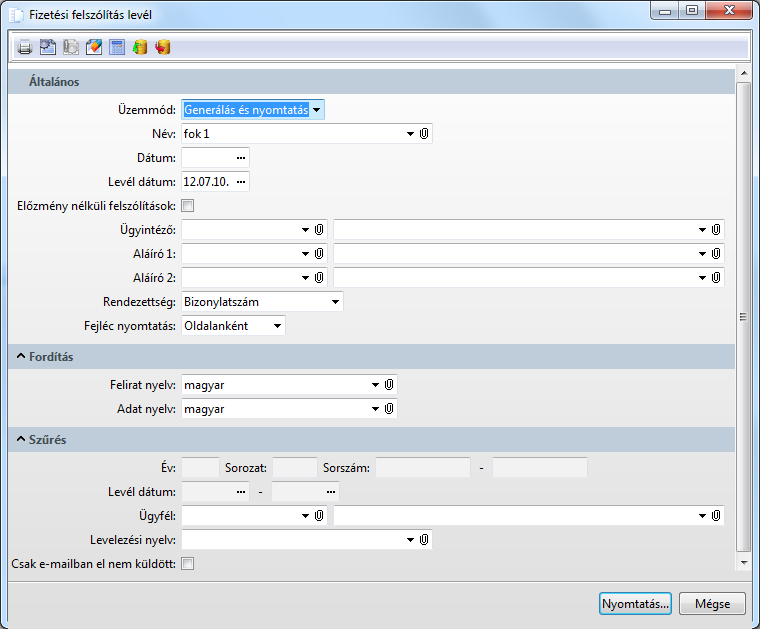The width and height of the screenshot is (760, 629).
Task: Click the paperclip next to Felirat nyelv
Action: (x=389, y=385)
